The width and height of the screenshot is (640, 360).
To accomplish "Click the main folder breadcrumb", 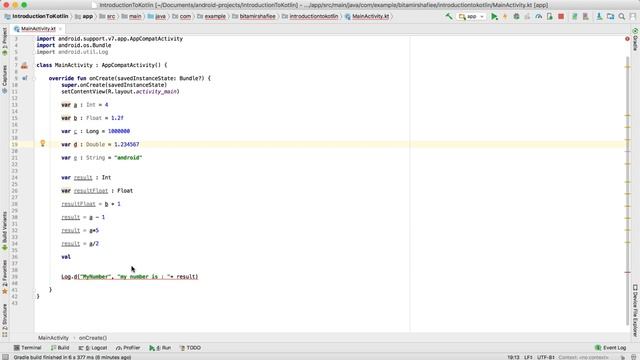I will click(x=131, y=16).
